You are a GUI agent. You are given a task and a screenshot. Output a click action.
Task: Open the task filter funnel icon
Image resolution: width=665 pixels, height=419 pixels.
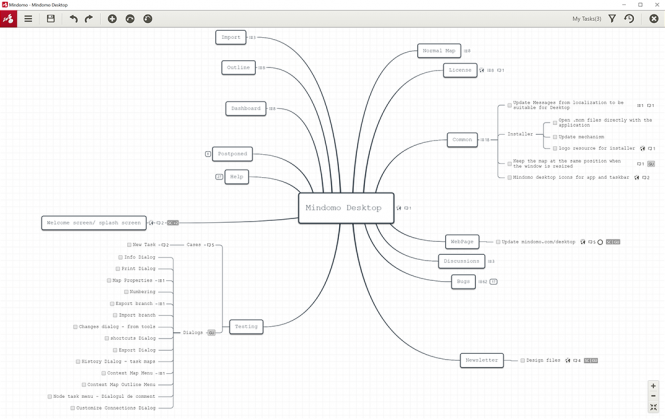[x=612, y=19]
